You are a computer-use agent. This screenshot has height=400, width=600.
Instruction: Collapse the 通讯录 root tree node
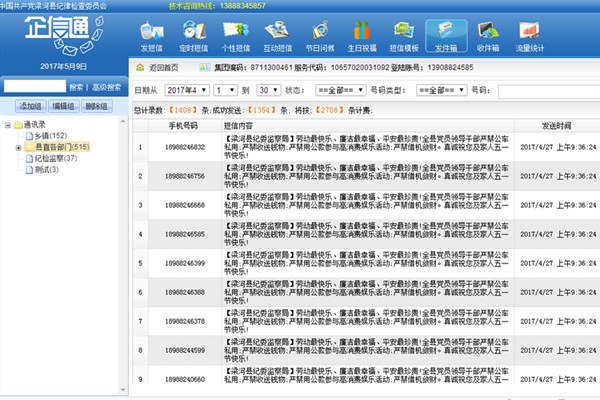pos(8,125)
